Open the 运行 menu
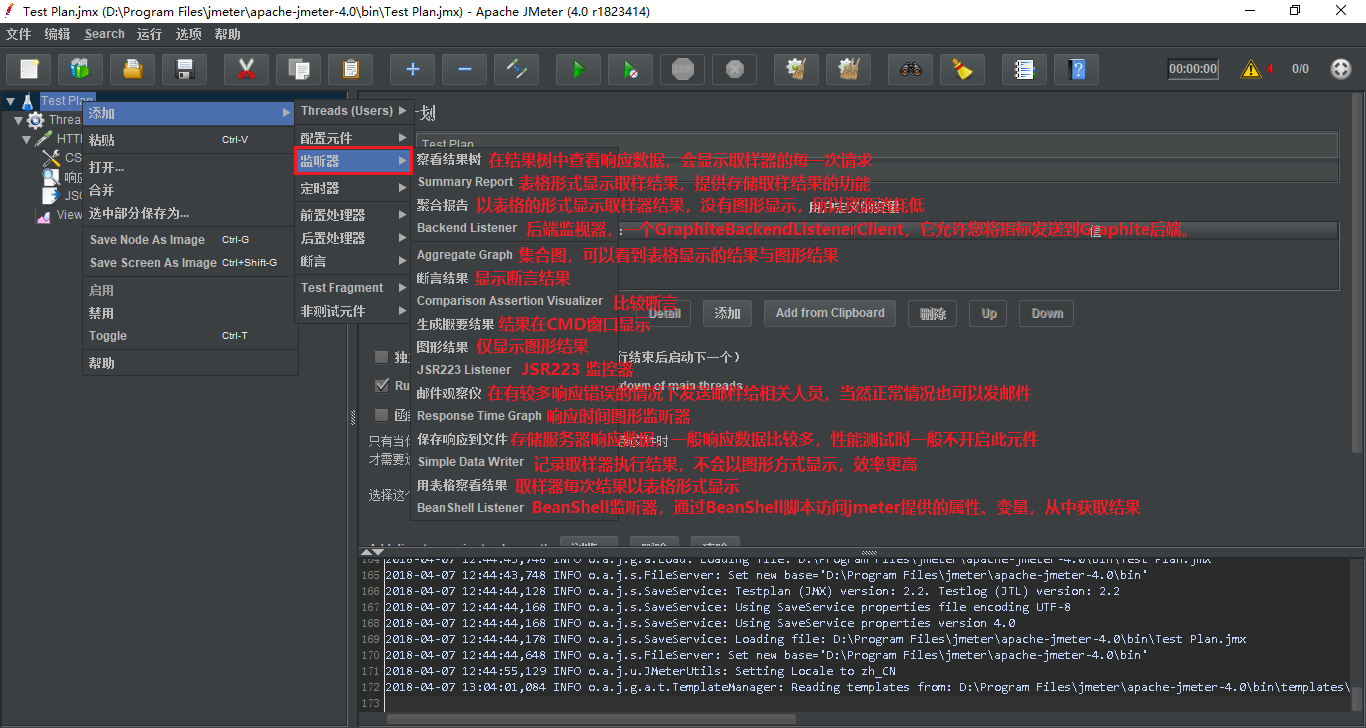The image size is (1366, 728). click(x=150, y=34)
